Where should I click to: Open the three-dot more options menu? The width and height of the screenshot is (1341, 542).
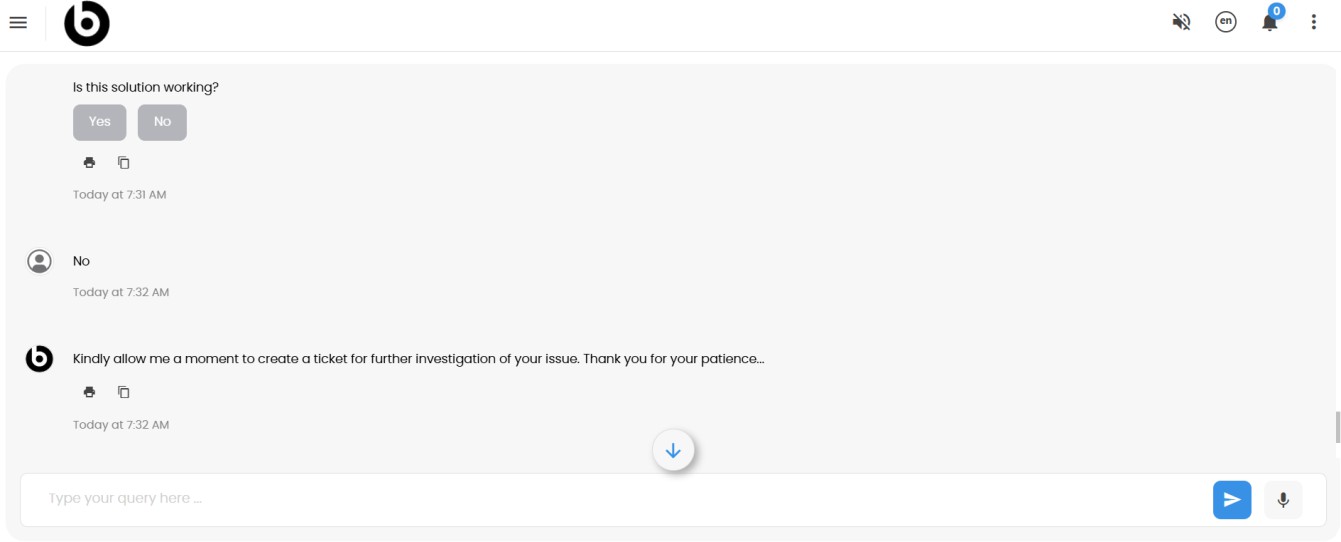point(1314,22)
